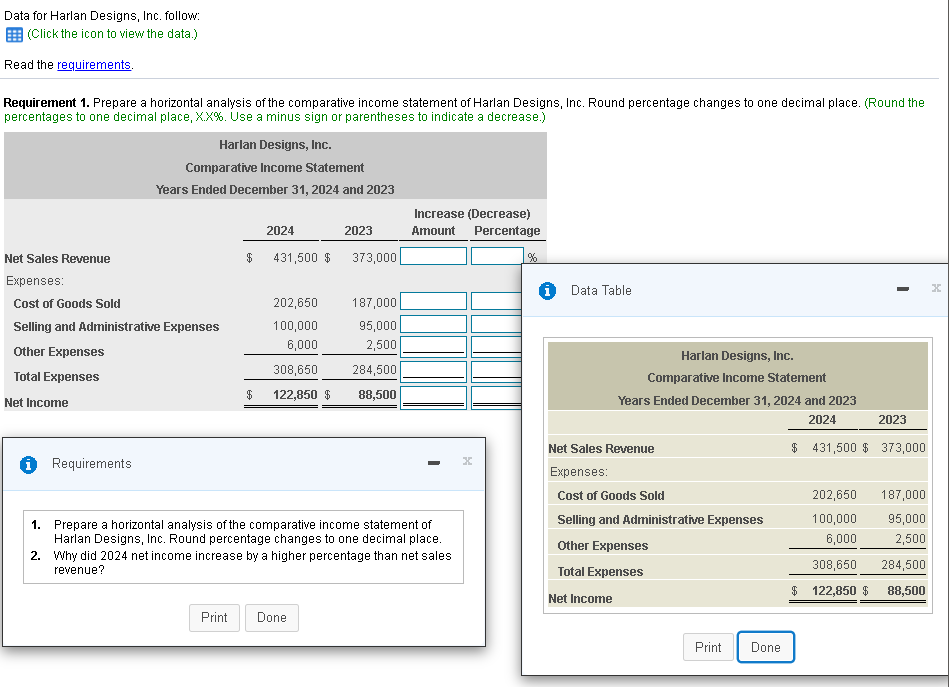Select the Net Sales Revenue percentage field
The width and height of the screenshot is (949, 687).
(497, 256)
